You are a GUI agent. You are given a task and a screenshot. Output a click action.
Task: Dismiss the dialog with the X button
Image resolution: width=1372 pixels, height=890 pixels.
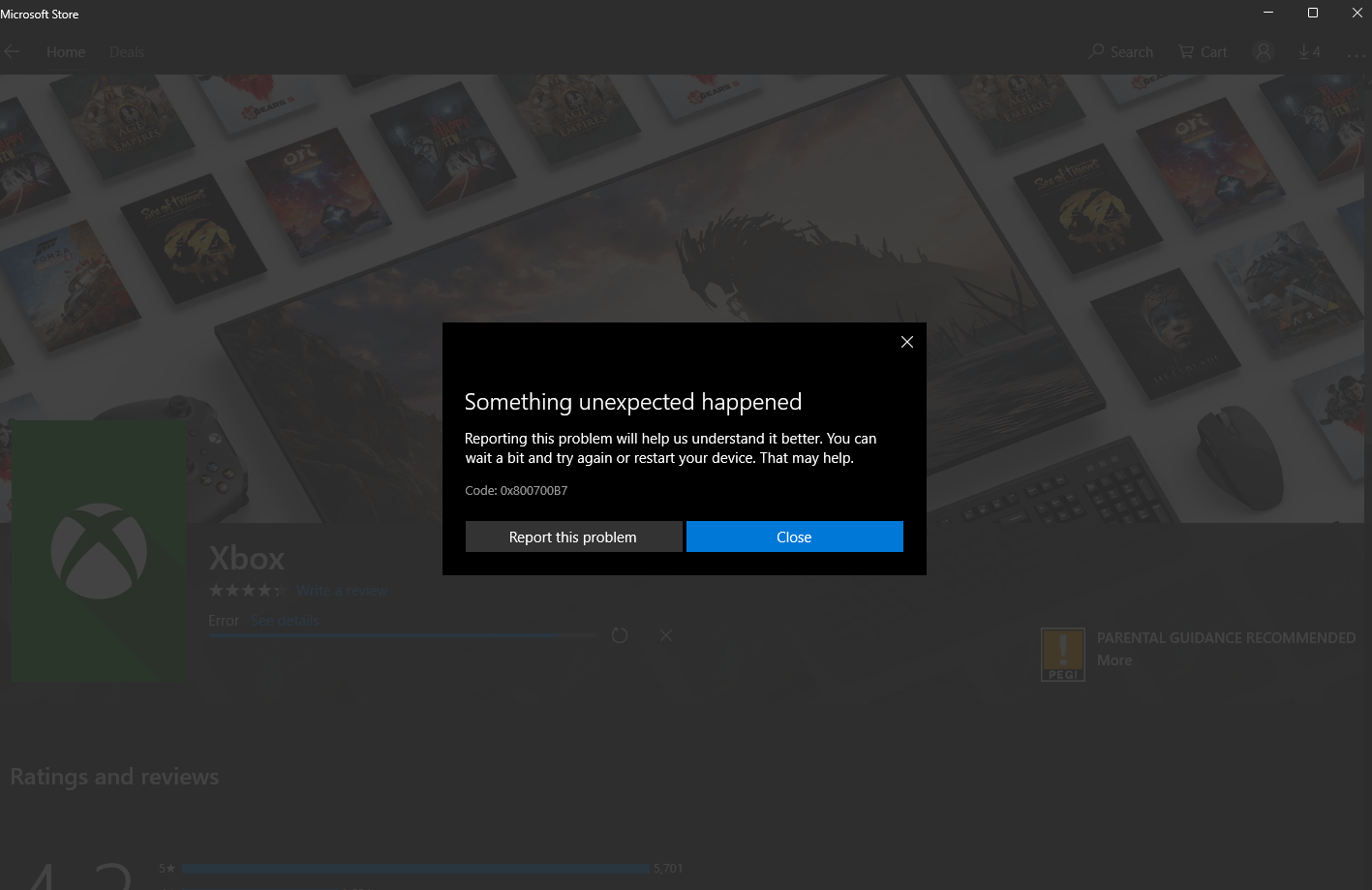pos(906,342)
